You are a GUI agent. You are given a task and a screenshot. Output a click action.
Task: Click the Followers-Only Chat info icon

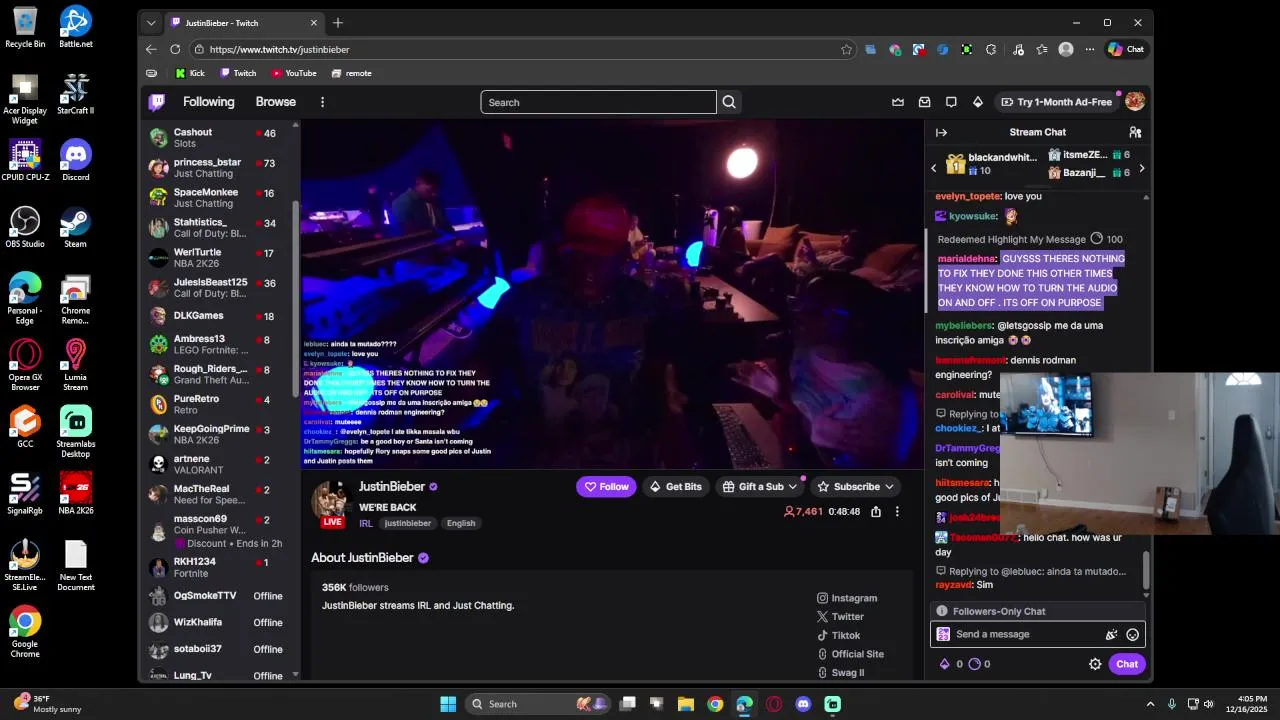point(942,611)
